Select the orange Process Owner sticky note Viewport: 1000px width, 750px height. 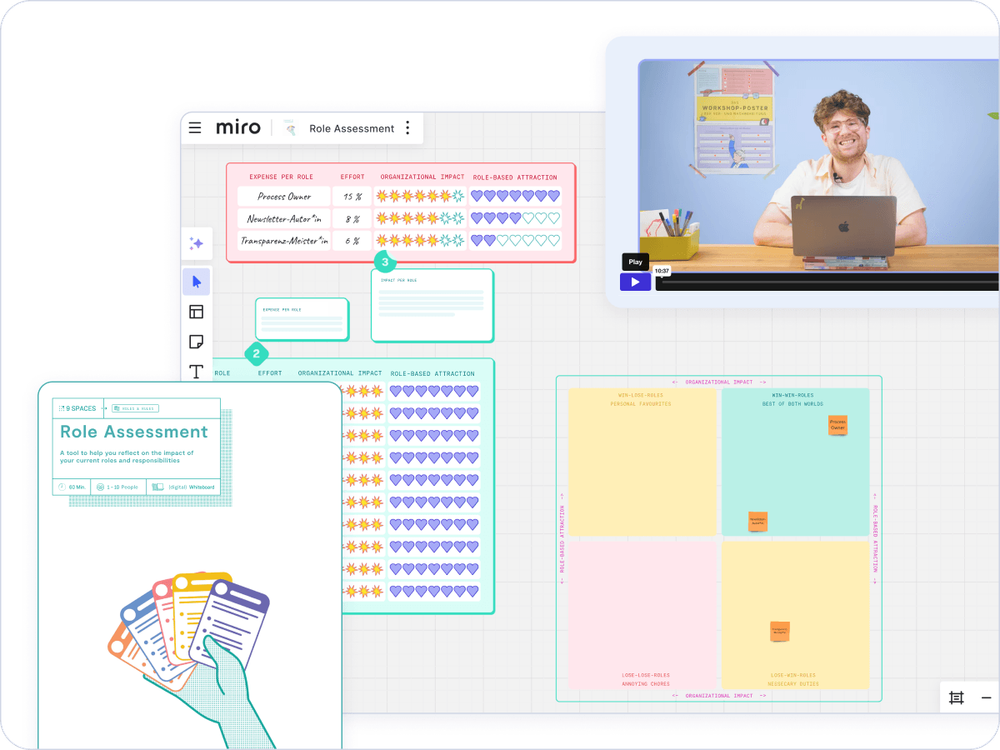tap(836, 424)
